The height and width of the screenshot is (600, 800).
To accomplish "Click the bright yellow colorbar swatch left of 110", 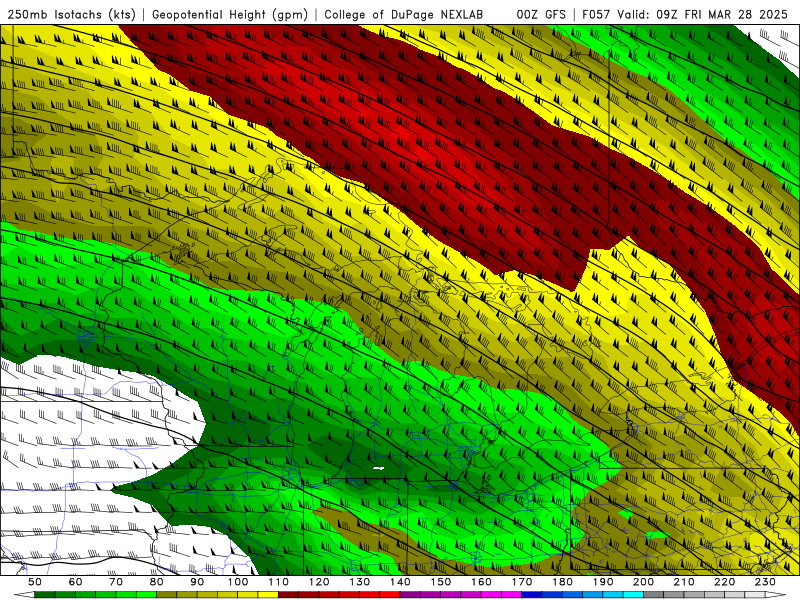I will click(268, 595).
